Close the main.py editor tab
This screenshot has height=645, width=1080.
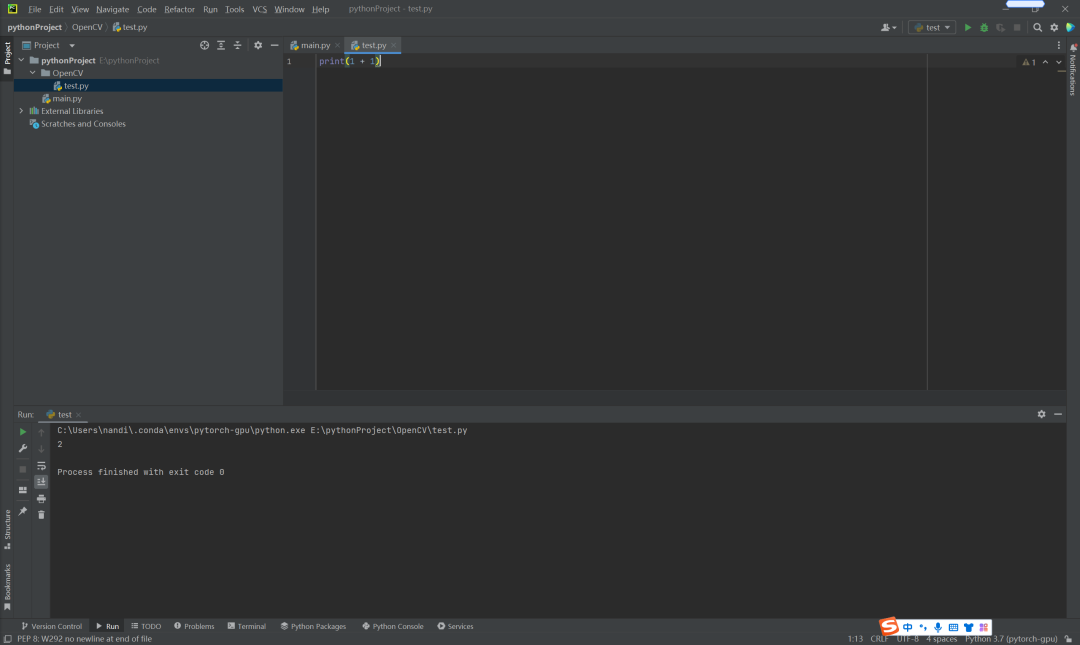[x=337, y=45]
